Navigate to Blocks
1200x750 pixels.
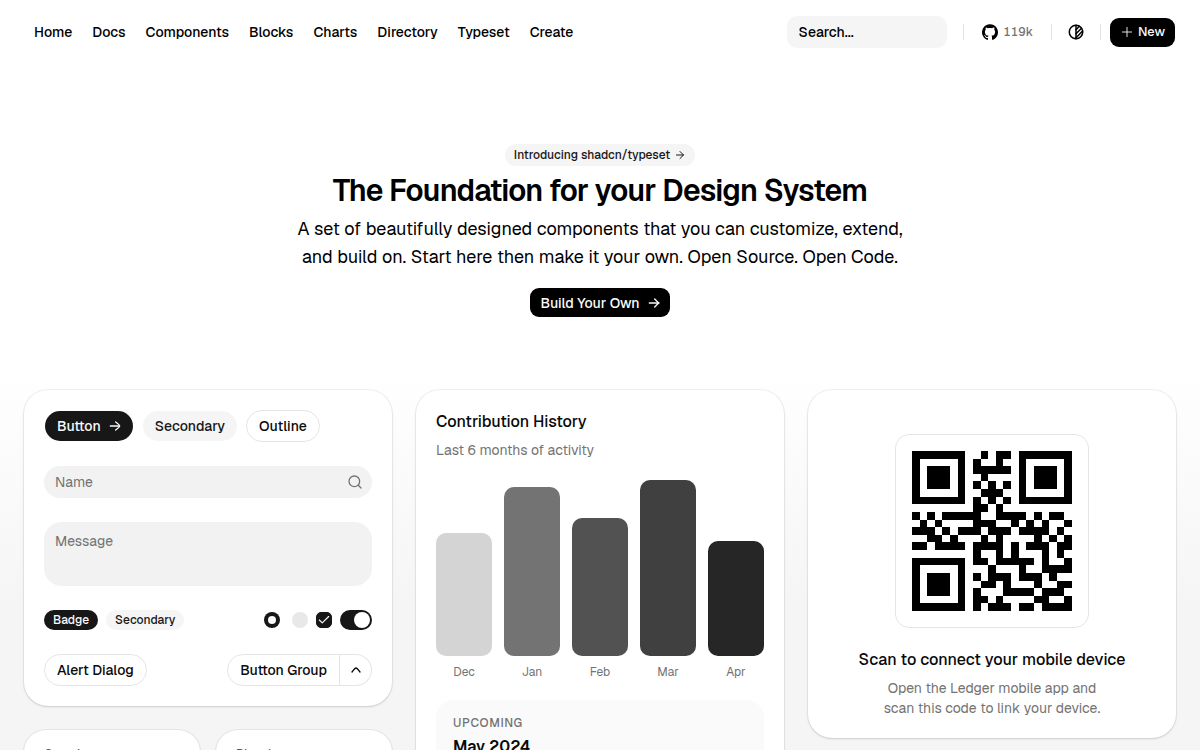[x=271, y=32]
